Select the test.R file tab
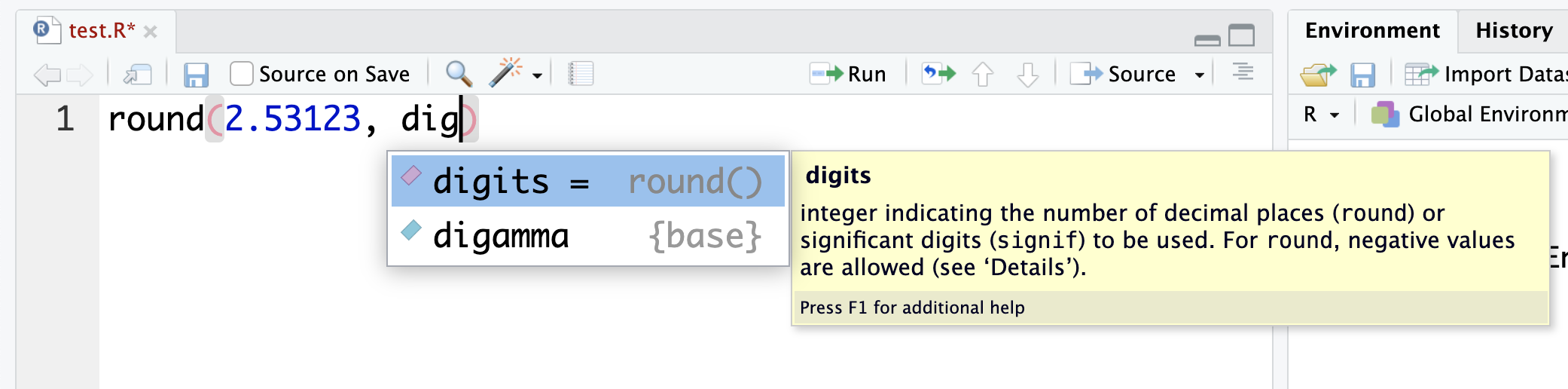The height and width of the screenshot is (389, 1568). 101,31
